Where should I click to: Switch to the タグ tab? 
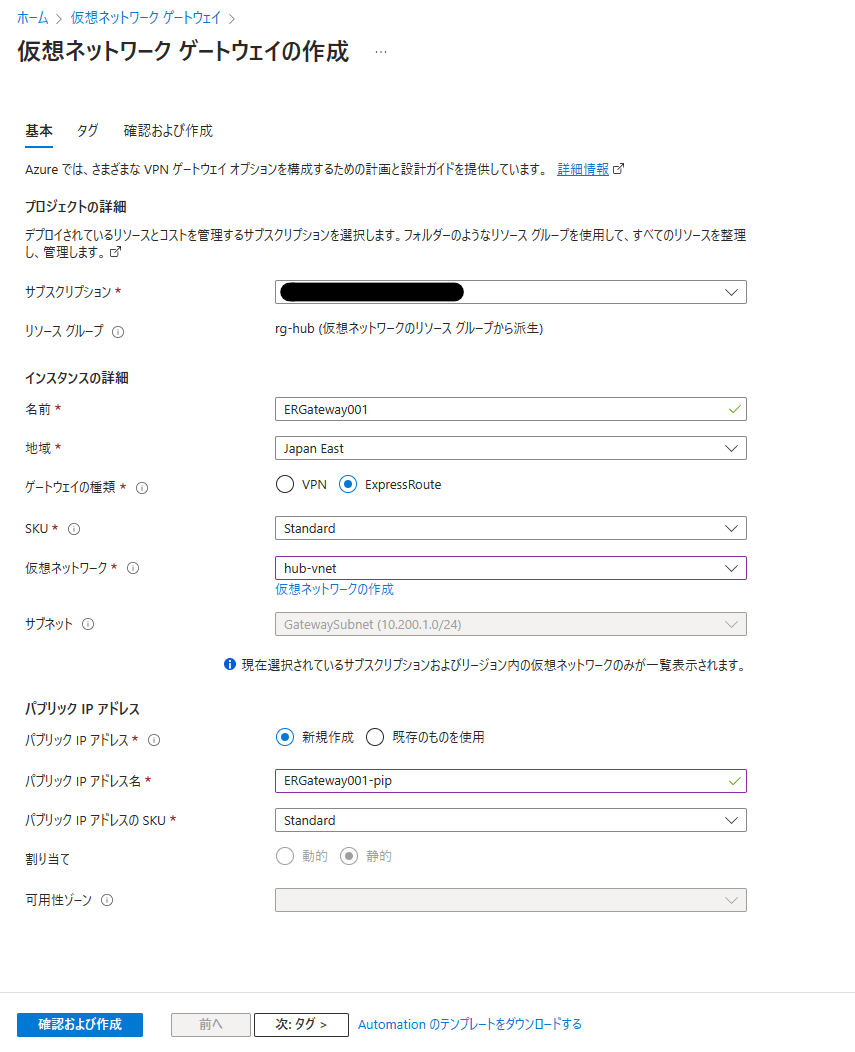87,131
